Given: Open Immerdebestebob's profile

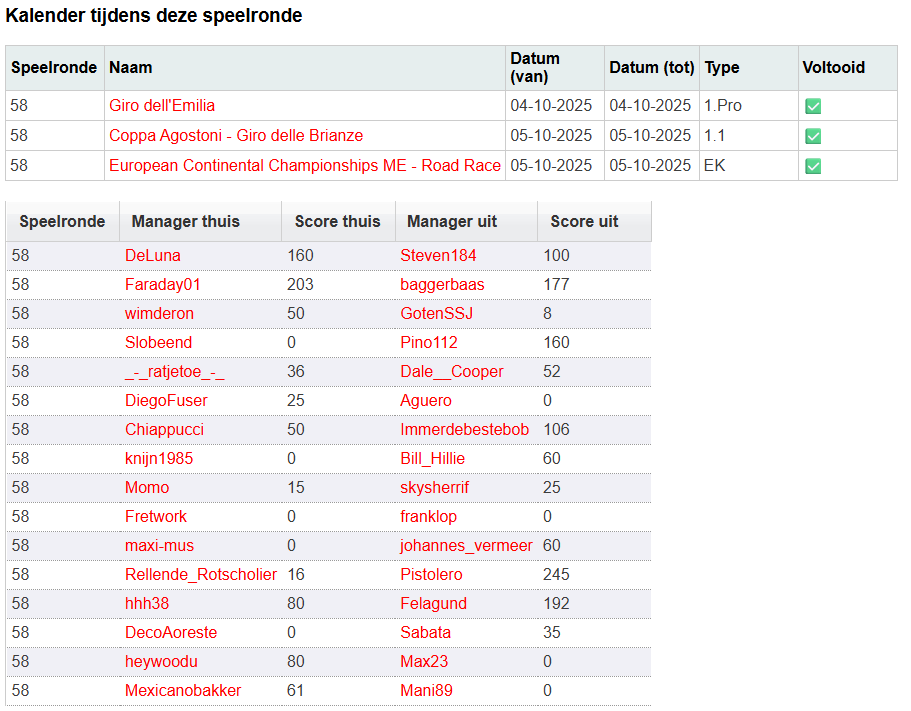Looking at the screenshot, I should [464, 430].
